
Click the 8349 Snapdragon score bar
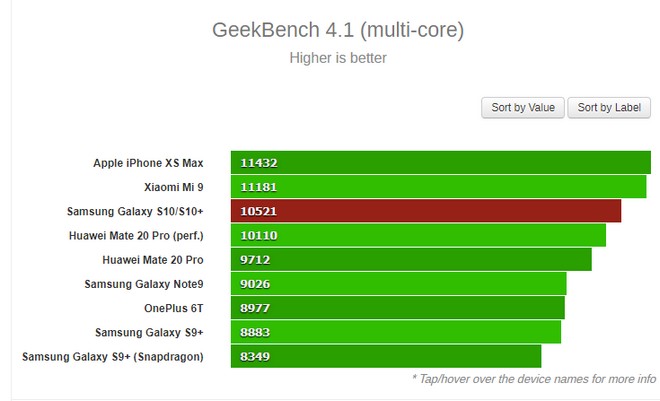point(385,356)
